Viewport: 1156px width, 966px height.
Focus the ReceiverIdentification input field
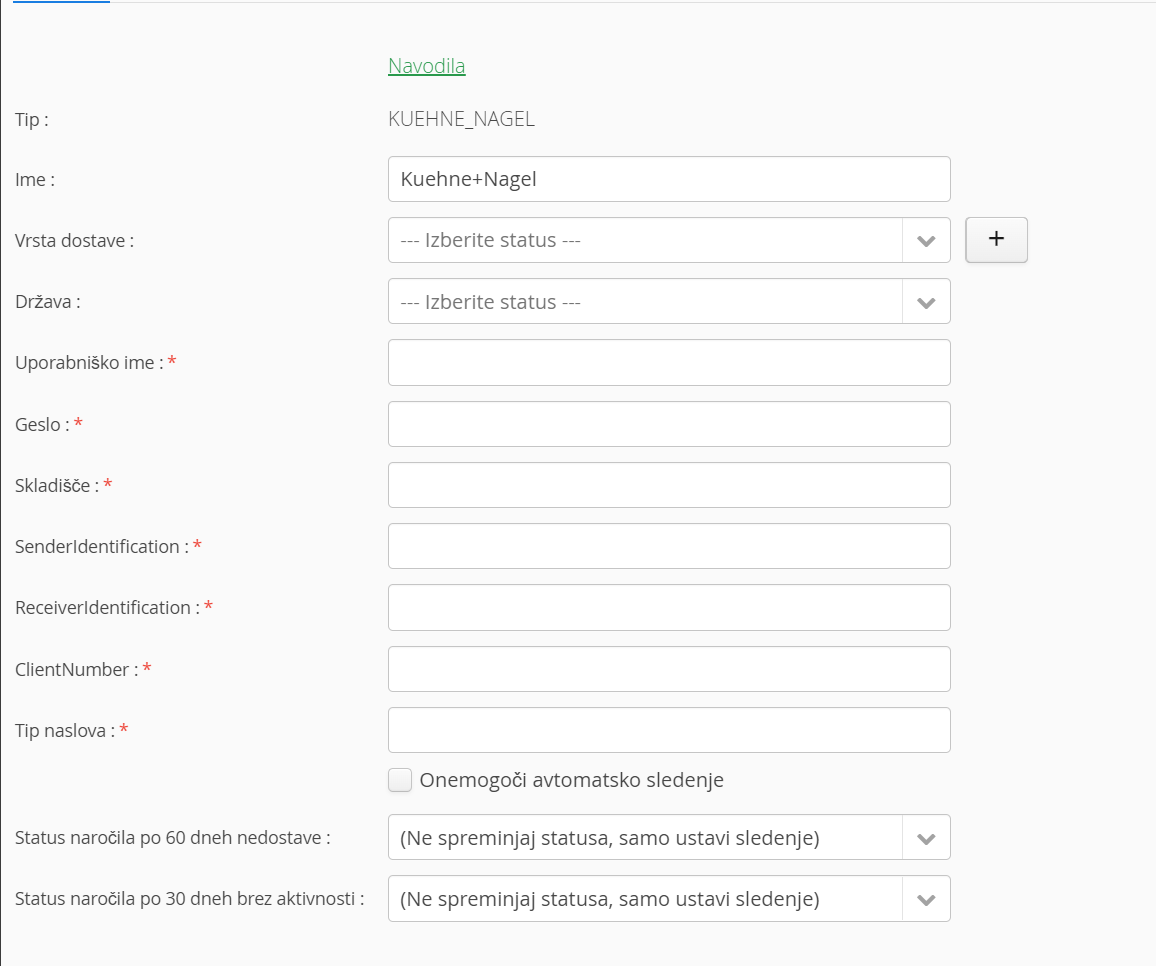669,608
